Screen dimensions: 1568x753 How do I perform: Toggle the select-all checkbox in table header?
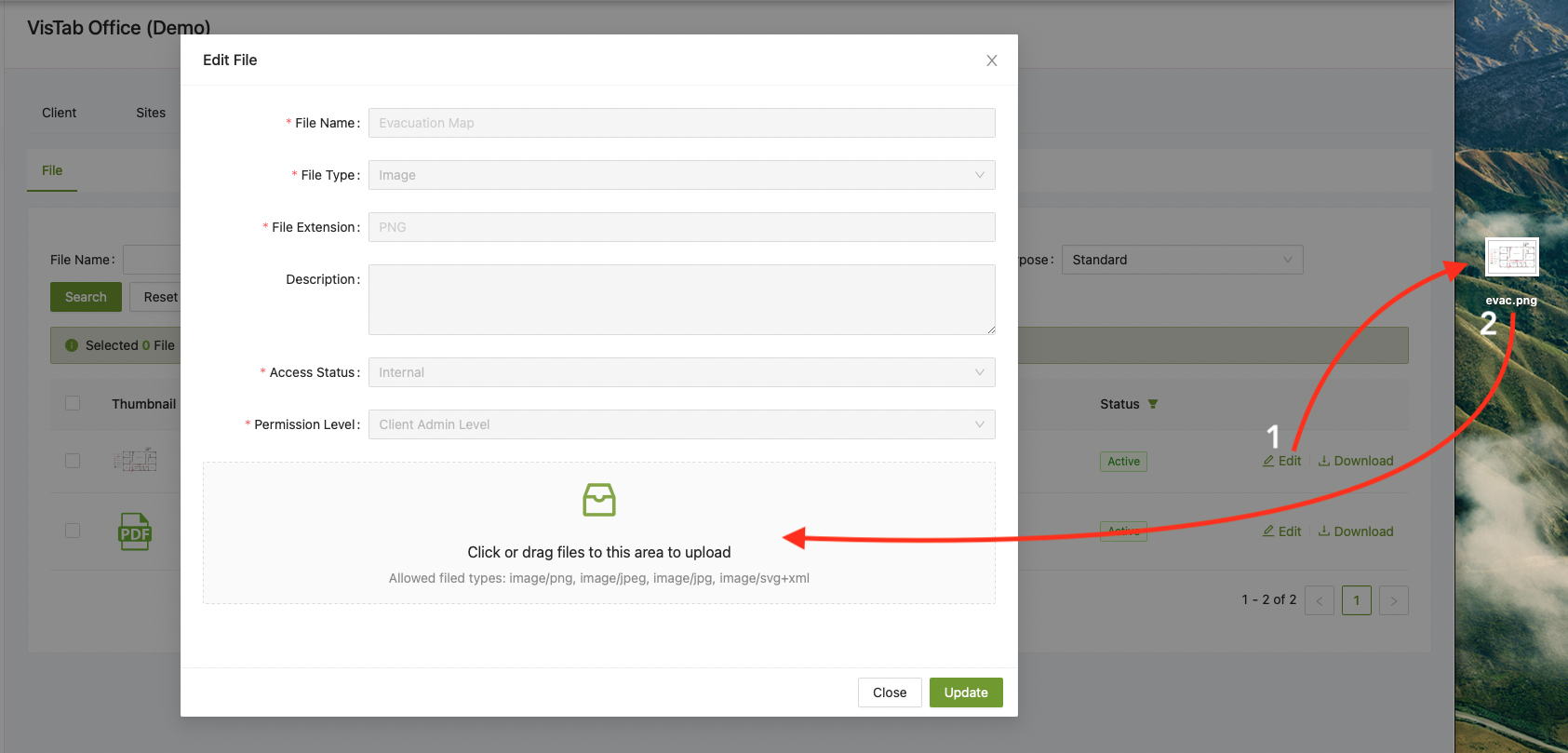pos(73,403)
